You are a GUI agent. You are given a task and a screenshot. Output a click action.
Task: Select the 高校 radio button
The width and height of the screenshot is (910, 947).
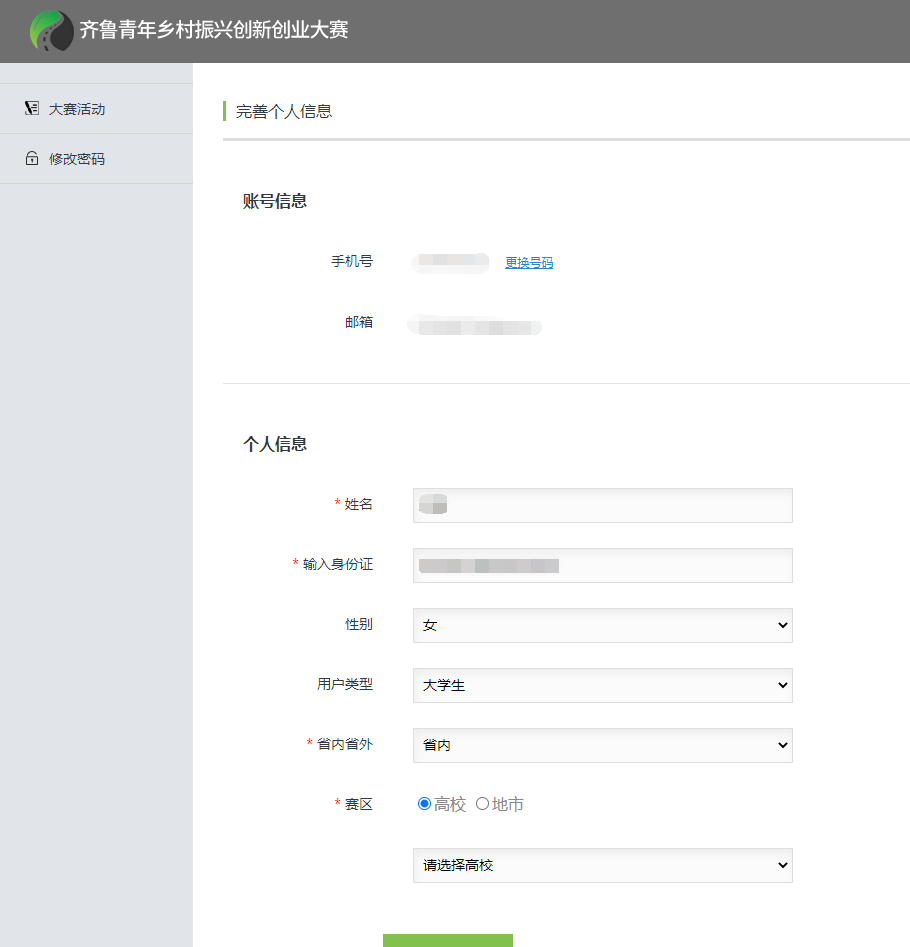[x=425, y=804]
